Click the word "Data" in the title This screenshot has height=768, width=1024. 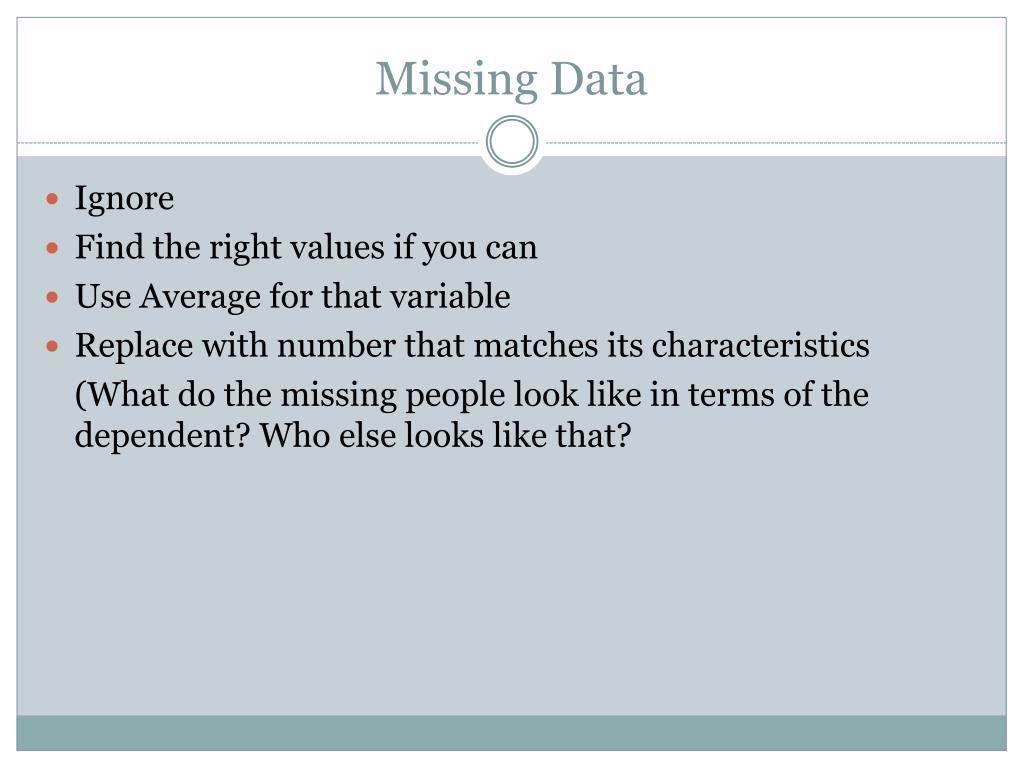[599, 79]
